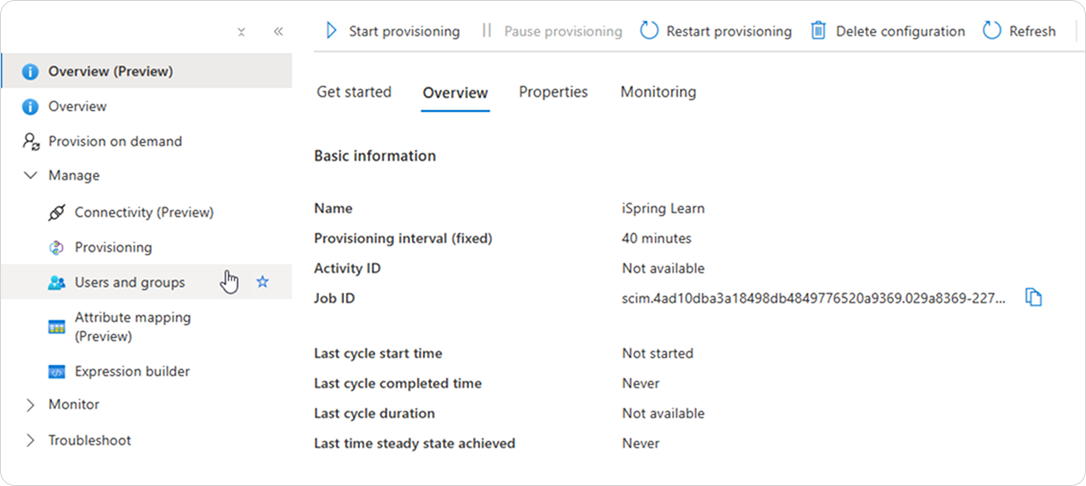Switch to the Properties tab
The height and width of the screenshot is (486, 1086).
click(x=553, y=92)
